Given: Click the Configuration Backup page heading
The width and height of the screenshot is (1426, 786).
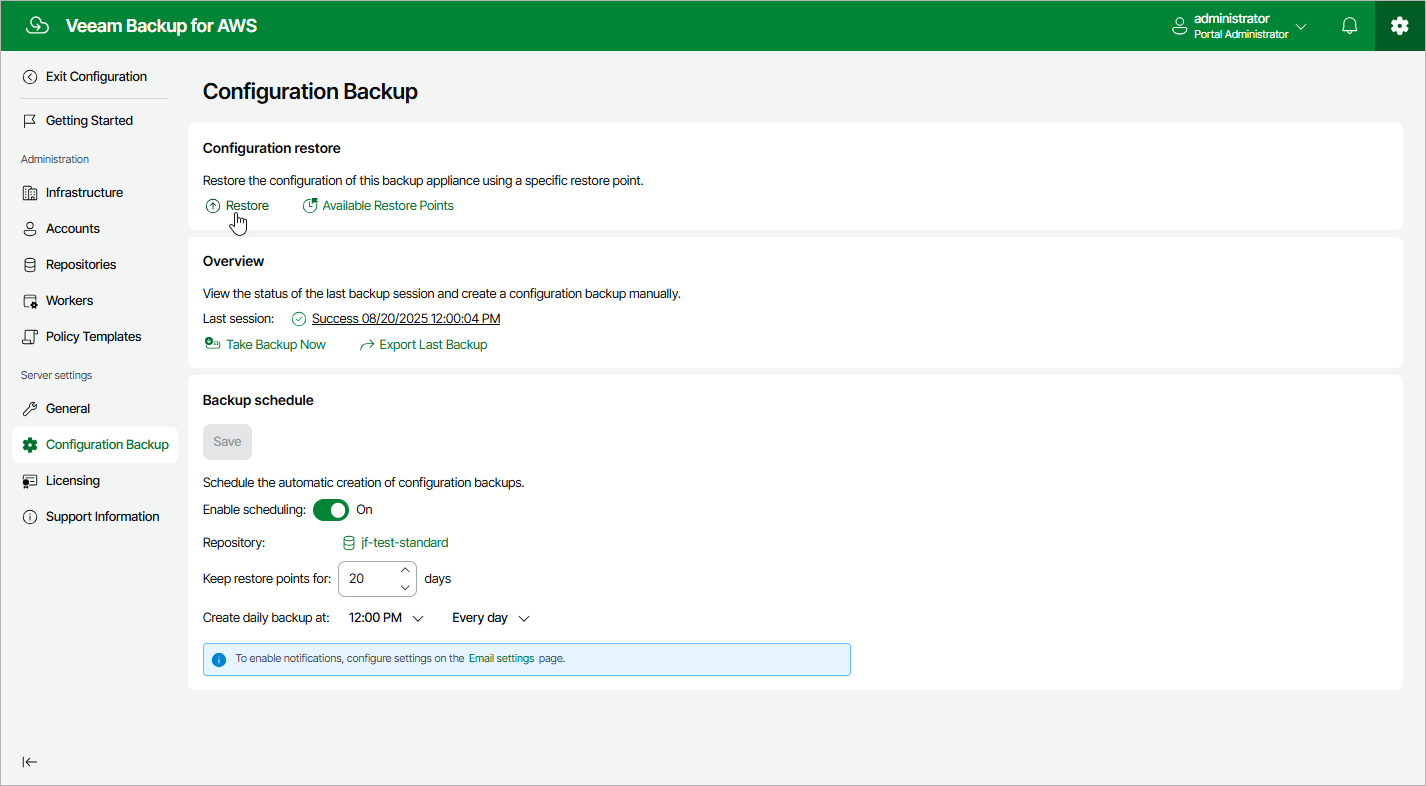Looking at the screenshot, I should point(310,92).
